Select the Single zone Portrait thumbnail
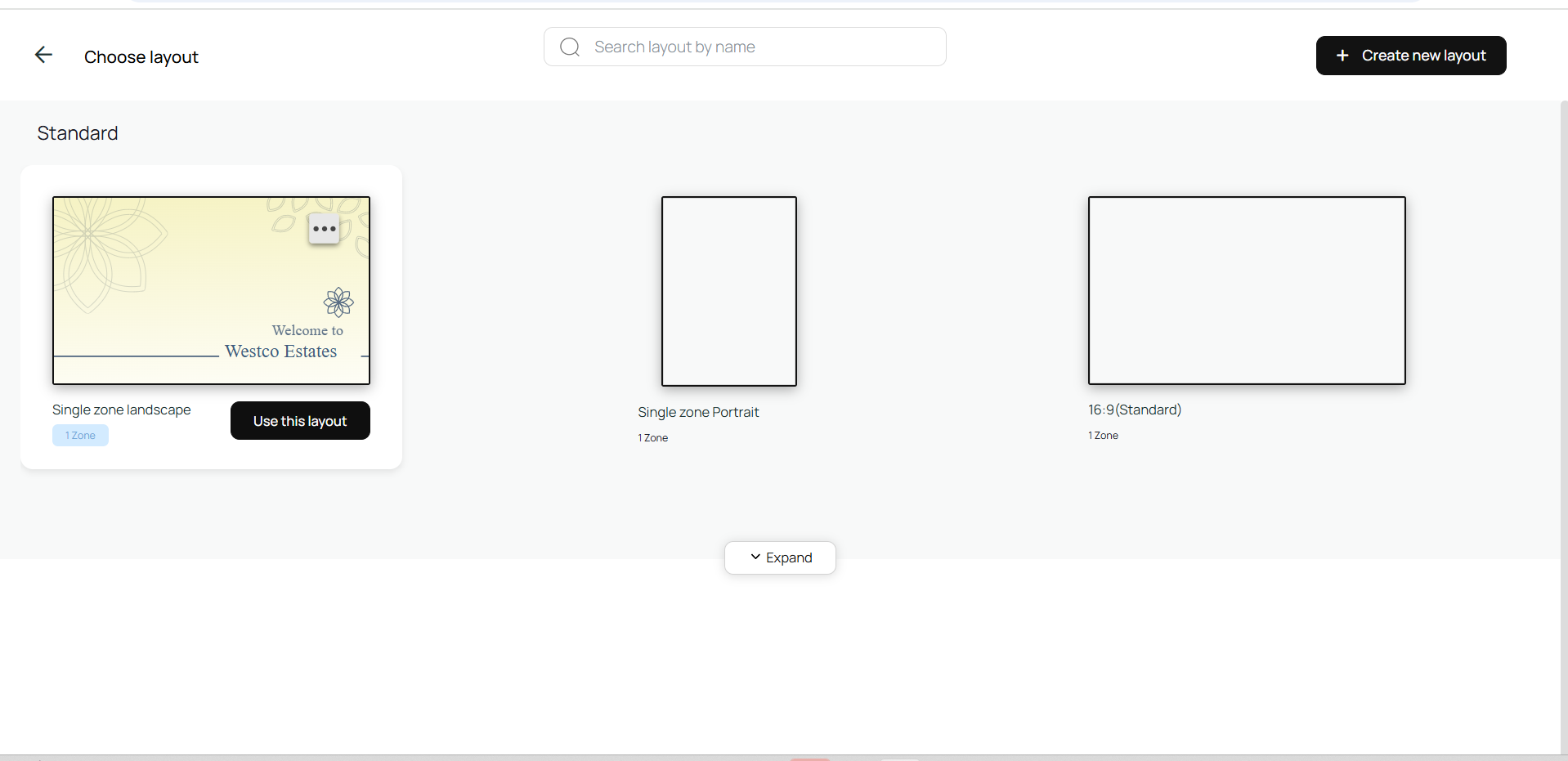Screen dimensions: 1568x761 click(x=728, y=291)
